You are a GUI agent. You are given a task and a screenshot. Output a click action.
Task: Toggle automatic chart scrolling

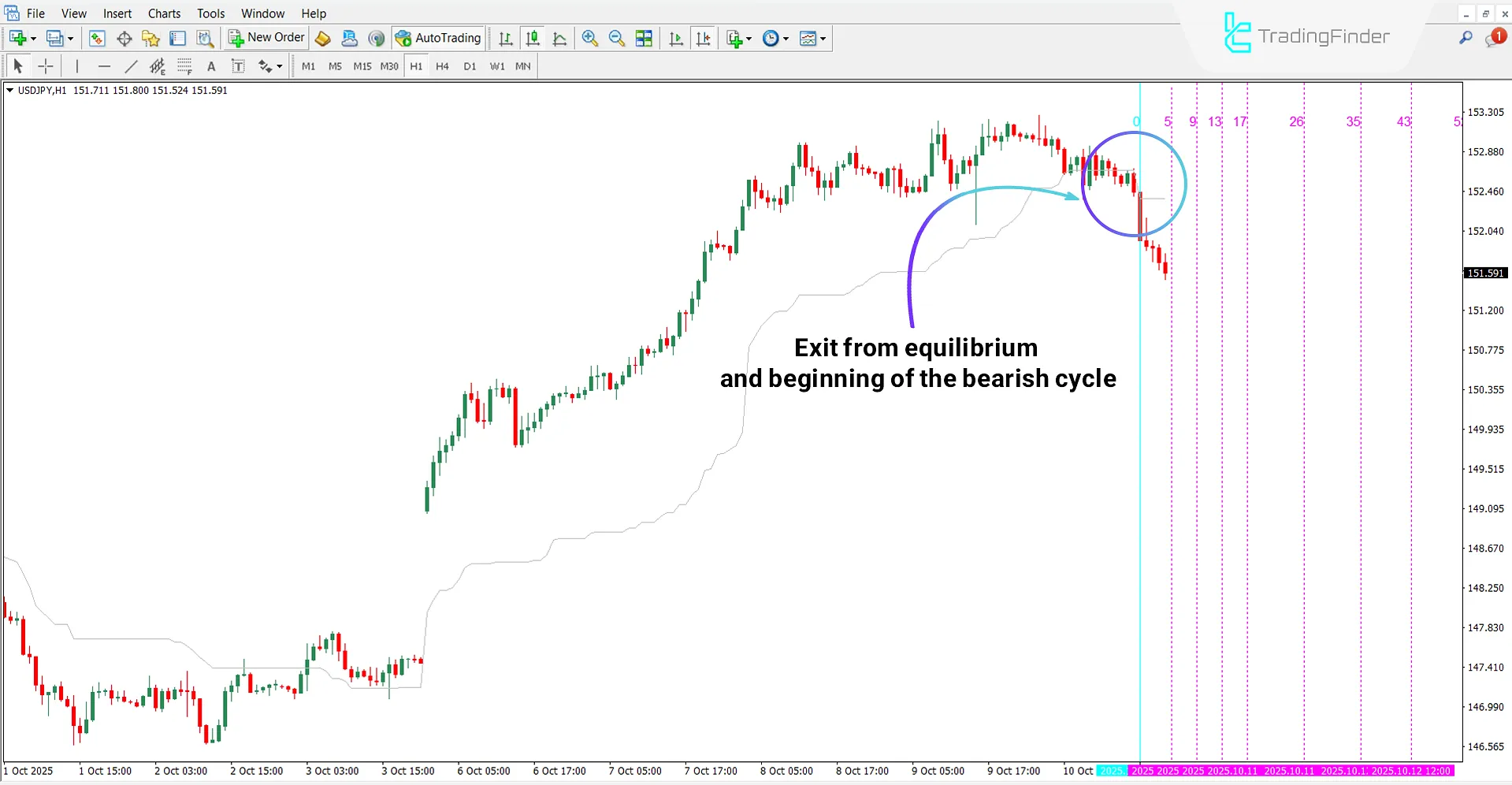click(675, 38)
